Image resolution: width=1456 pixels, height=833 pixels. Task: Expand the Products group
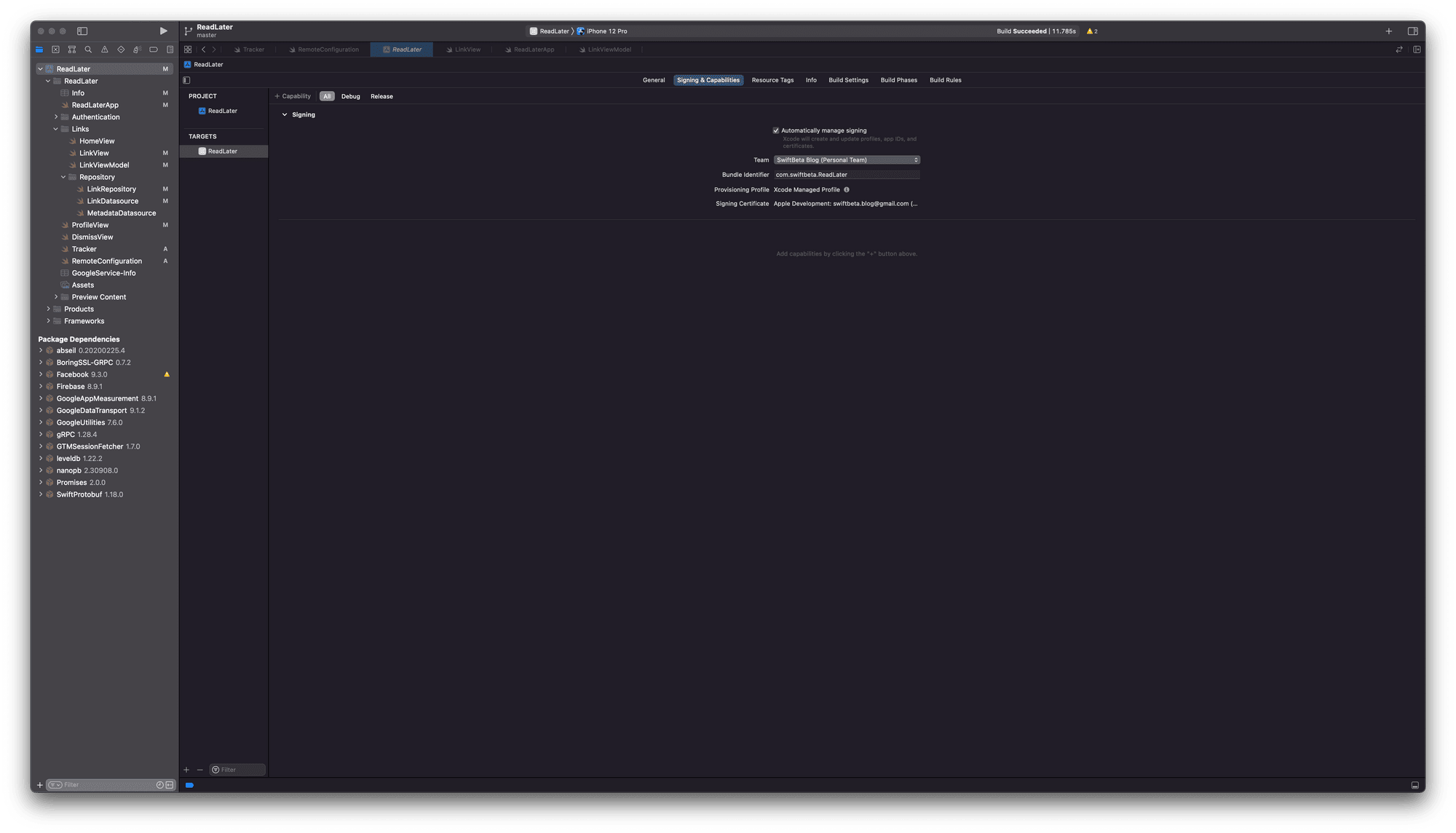coord(48,309)
